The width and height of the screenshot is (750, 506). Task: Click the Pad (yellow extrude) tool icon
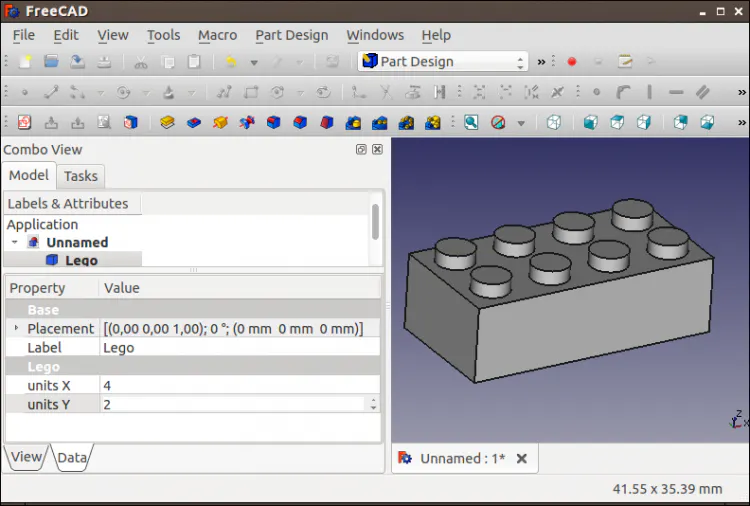pos(167,123)
